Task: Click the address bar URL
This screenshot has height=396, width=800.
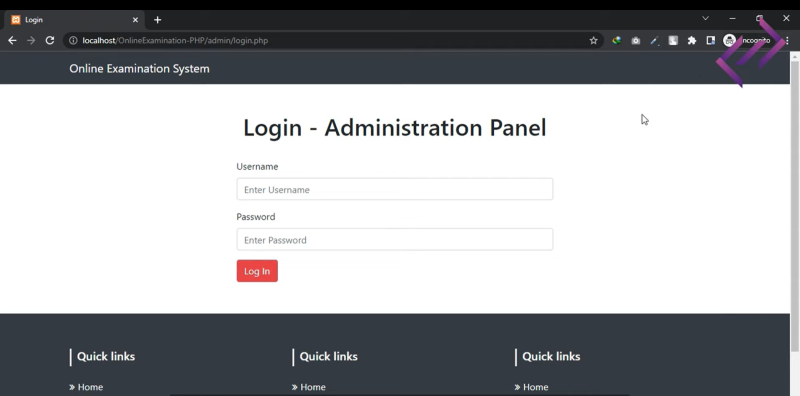Action: pos(175,40)
